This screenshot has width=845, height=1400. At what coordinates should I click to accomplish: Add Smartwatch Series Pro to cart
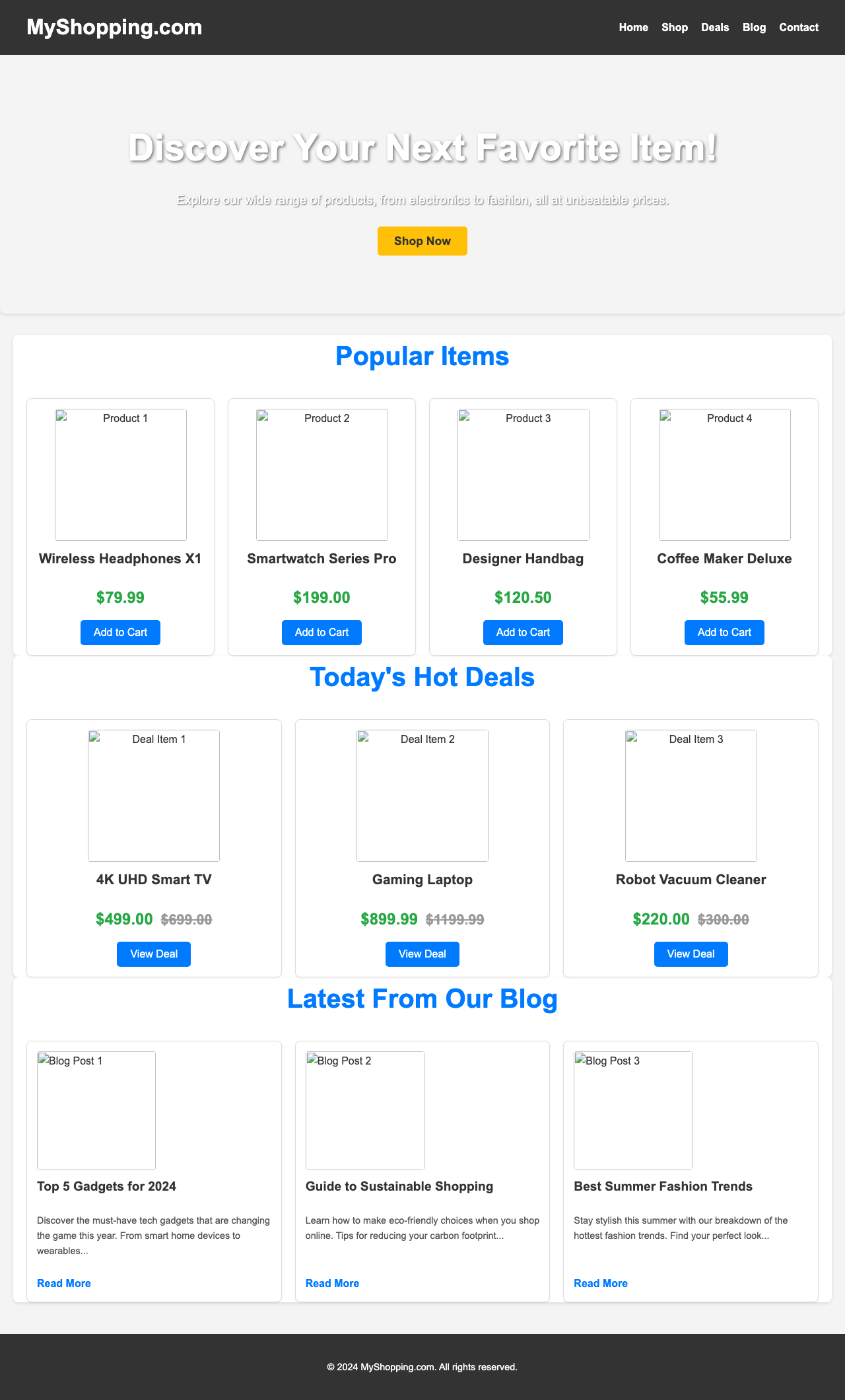321,632
